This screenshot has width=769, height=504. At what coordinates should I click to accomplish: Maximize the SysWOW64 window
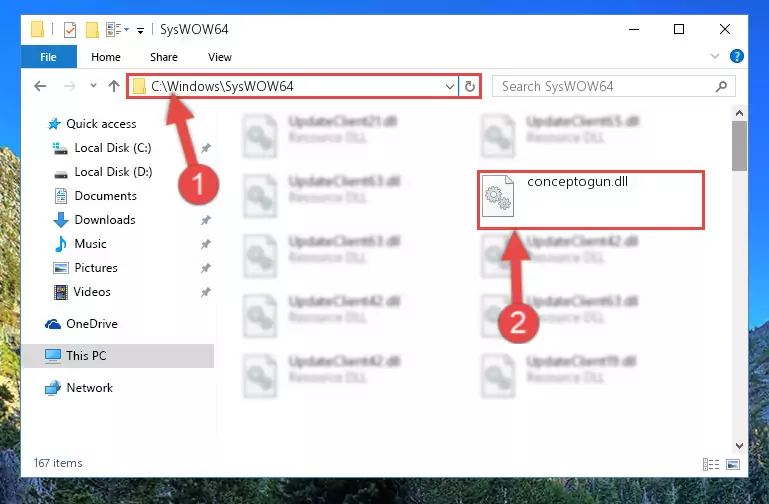pos(679,29)
